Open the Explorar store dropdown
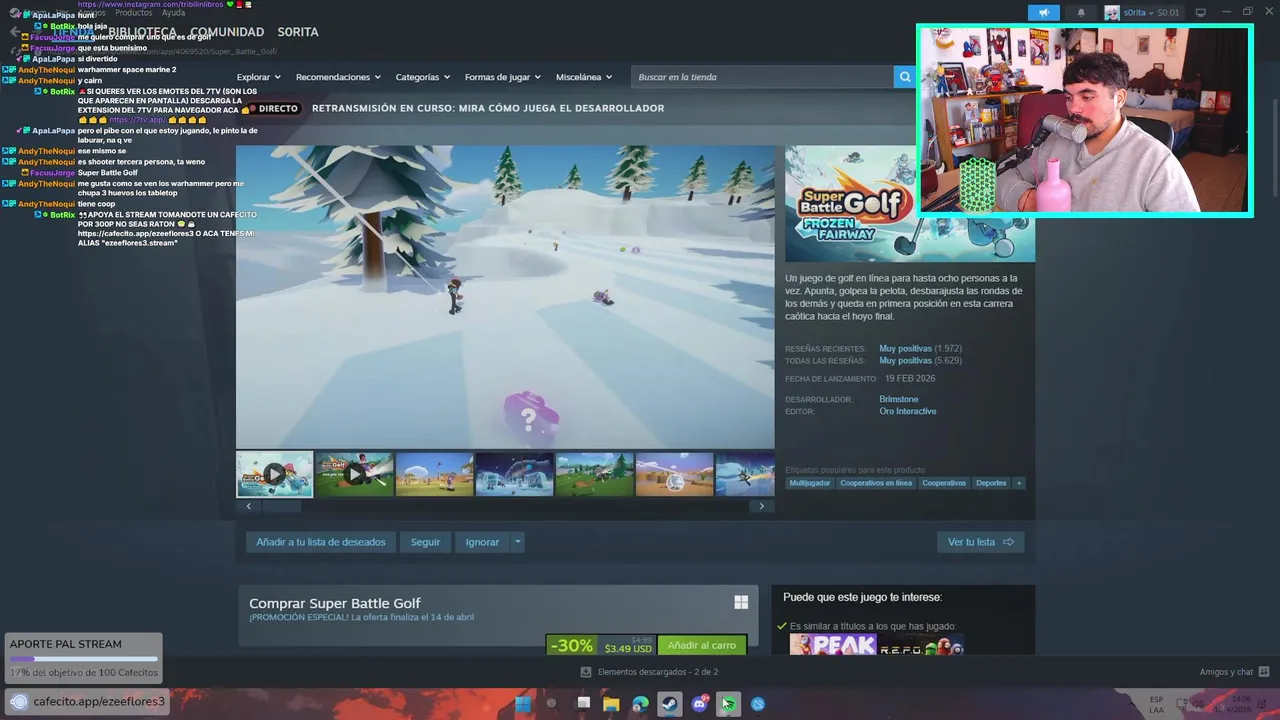This screenshot has width=1280, height=720. (259, 77)
